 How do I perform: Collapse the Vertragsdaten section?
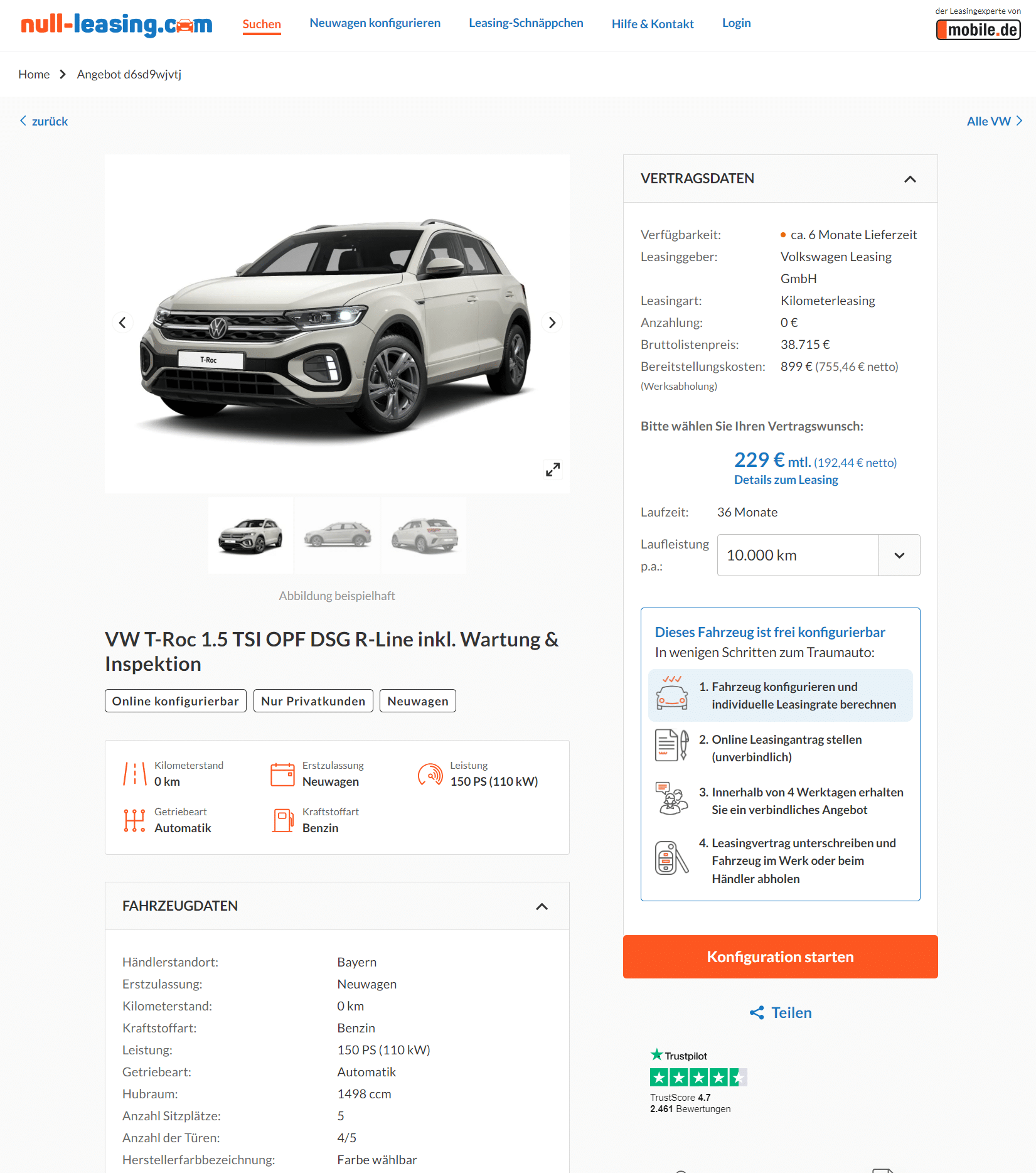point(910,179)
